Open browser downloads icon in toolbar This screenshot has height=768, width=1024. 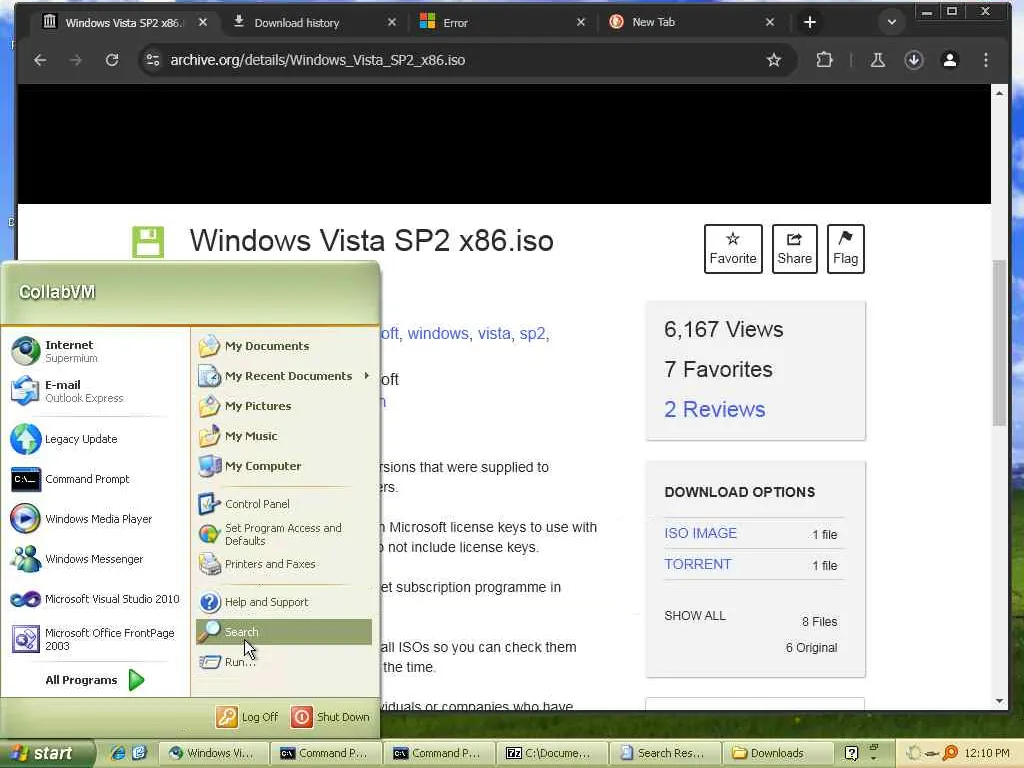pyautogui.click(x=914, y=60)
